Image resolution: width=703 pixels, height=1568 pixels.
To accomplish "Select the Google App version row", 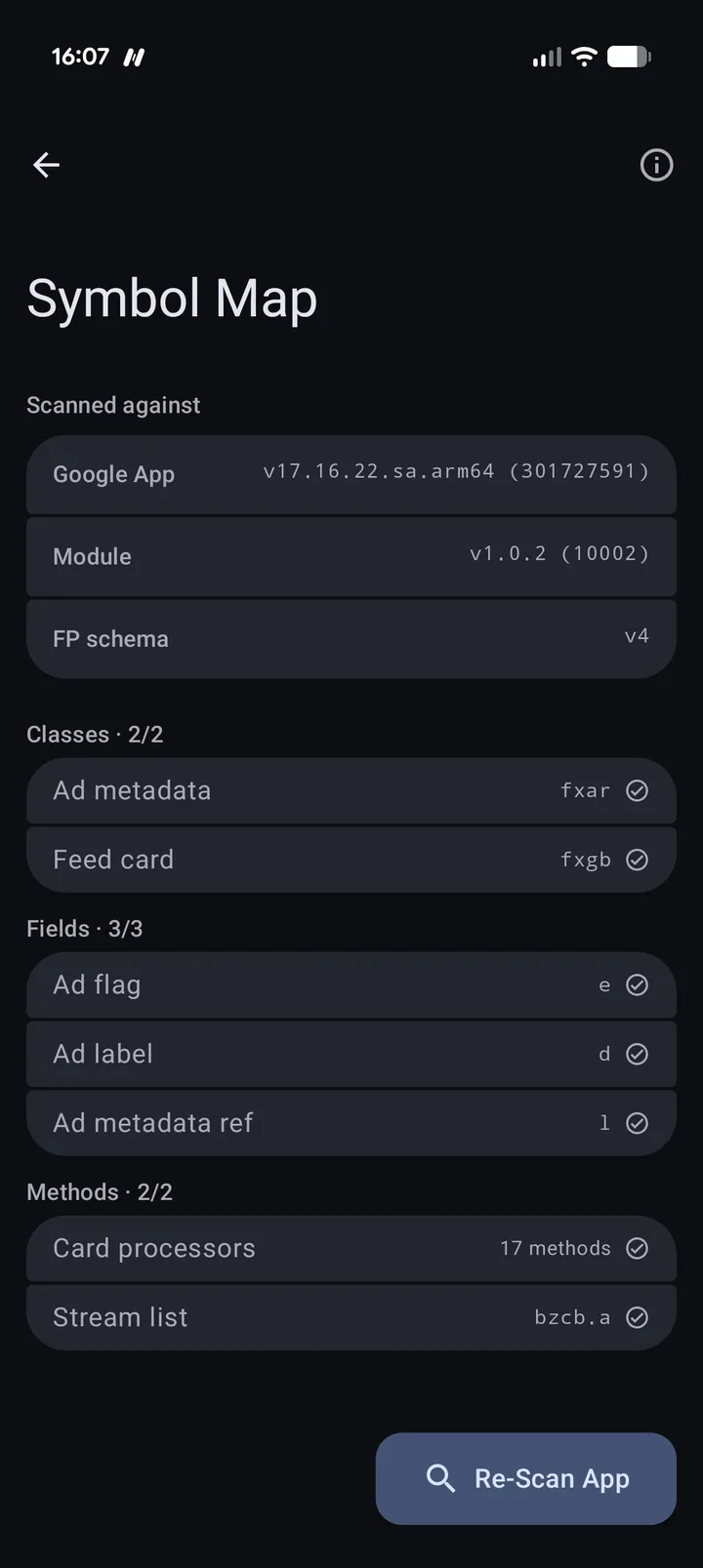I will tap(351, 474).
